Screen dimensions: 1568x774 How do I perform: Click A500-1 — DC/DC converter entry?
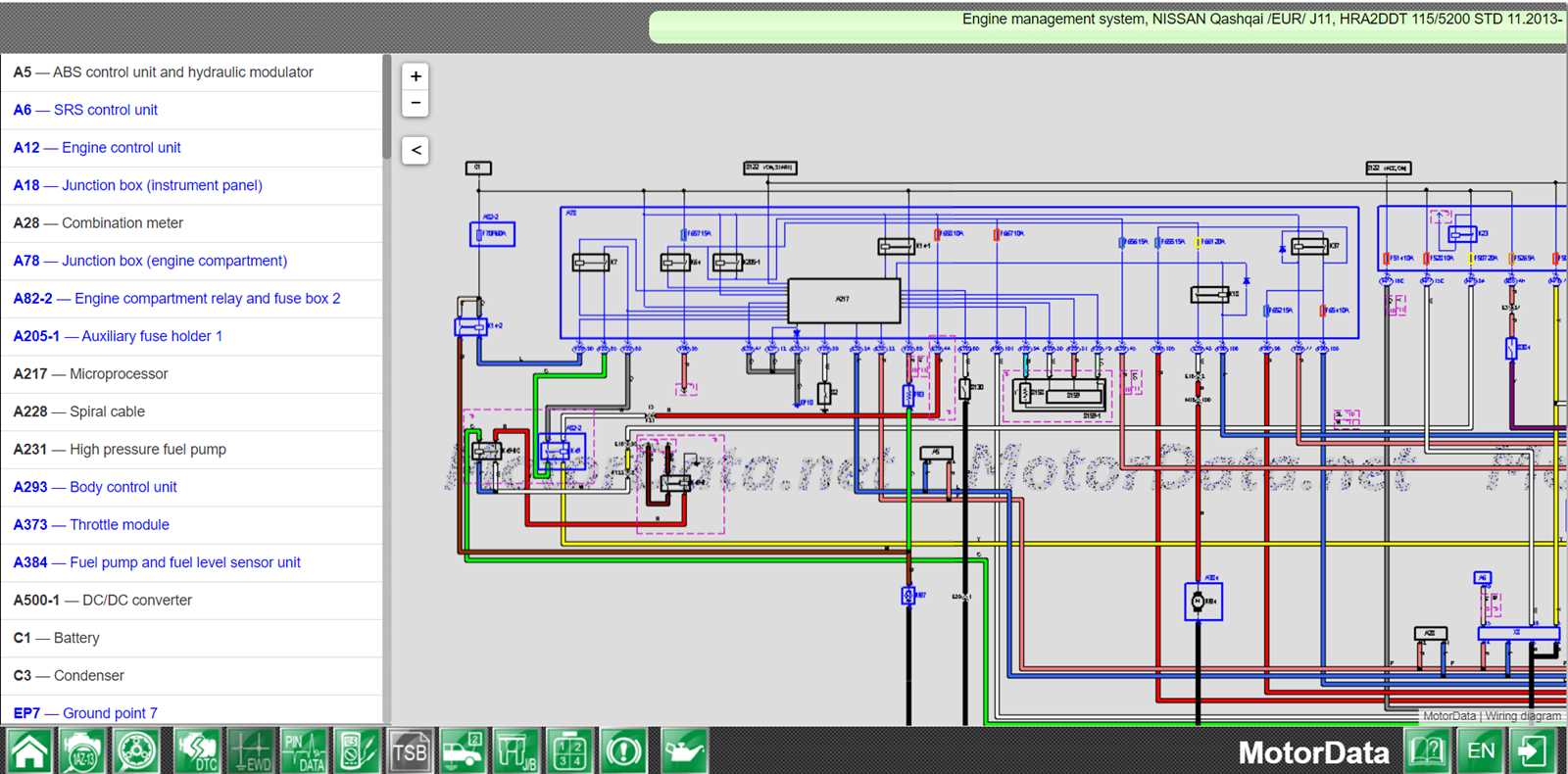click(x=191, y=601)
